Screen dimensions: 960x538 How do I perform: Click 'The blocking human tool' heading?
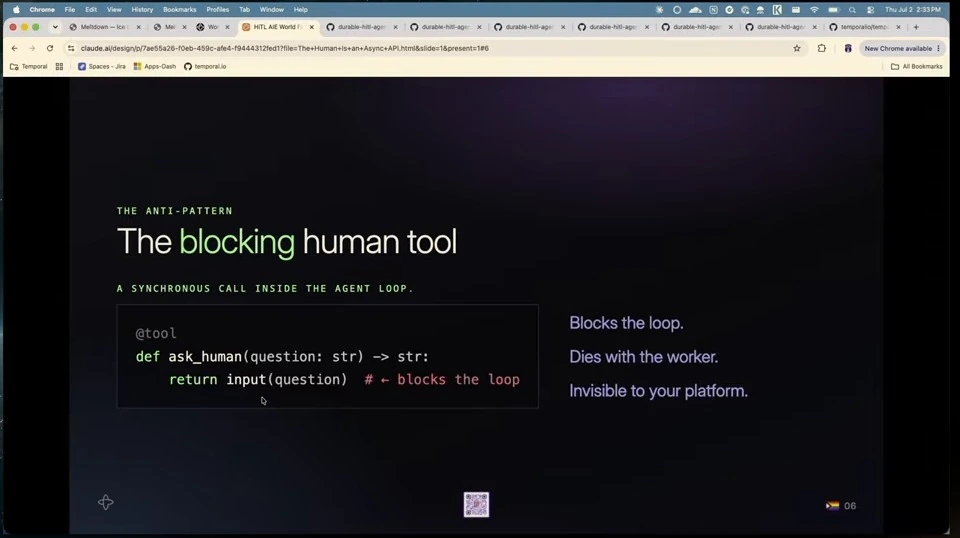[x=287, y=241]
